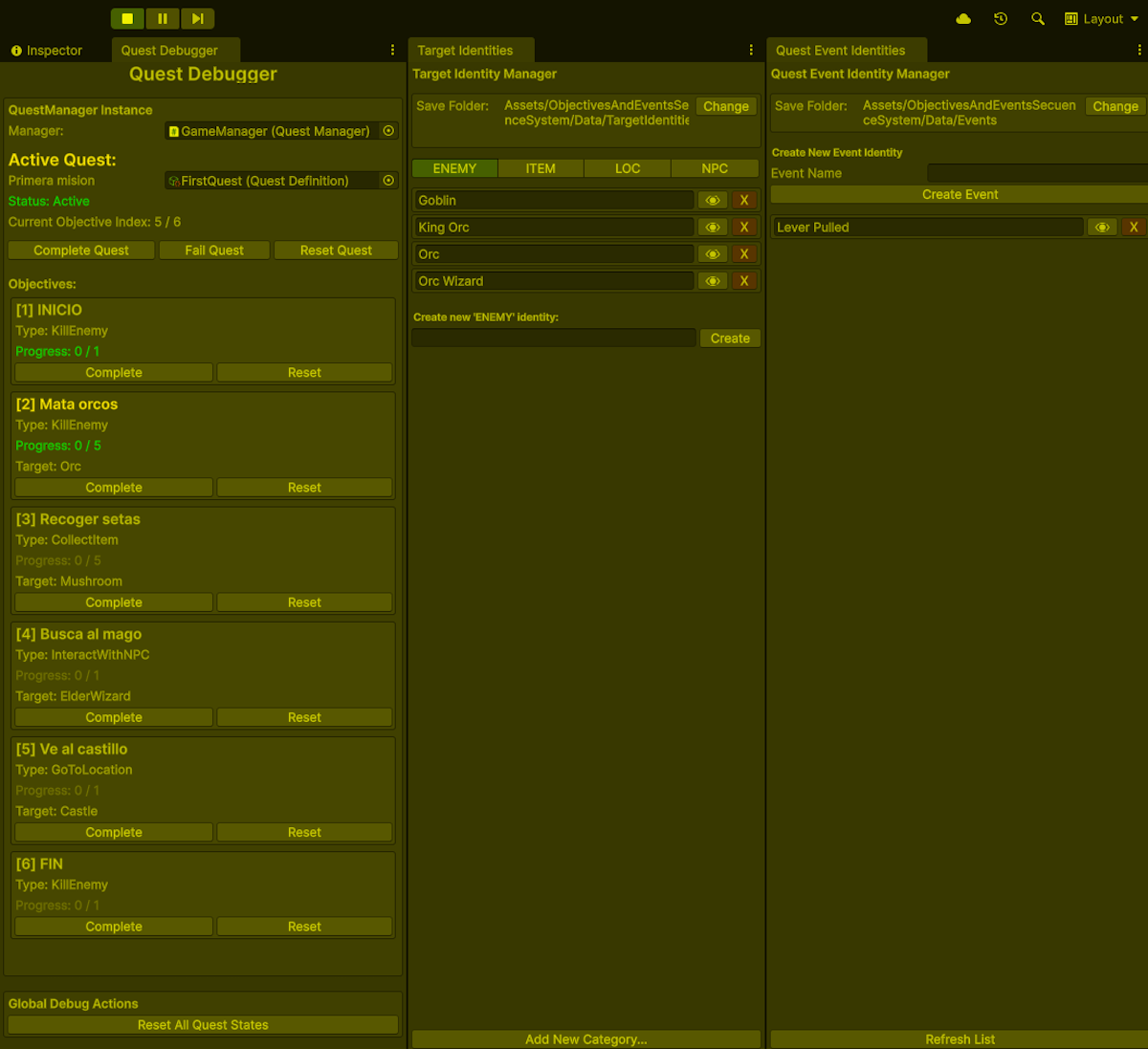The height and width of the screenshot is (1049, 1148).
Task: Delete the Goblin identity with X
Action: [x=744, y=201]
